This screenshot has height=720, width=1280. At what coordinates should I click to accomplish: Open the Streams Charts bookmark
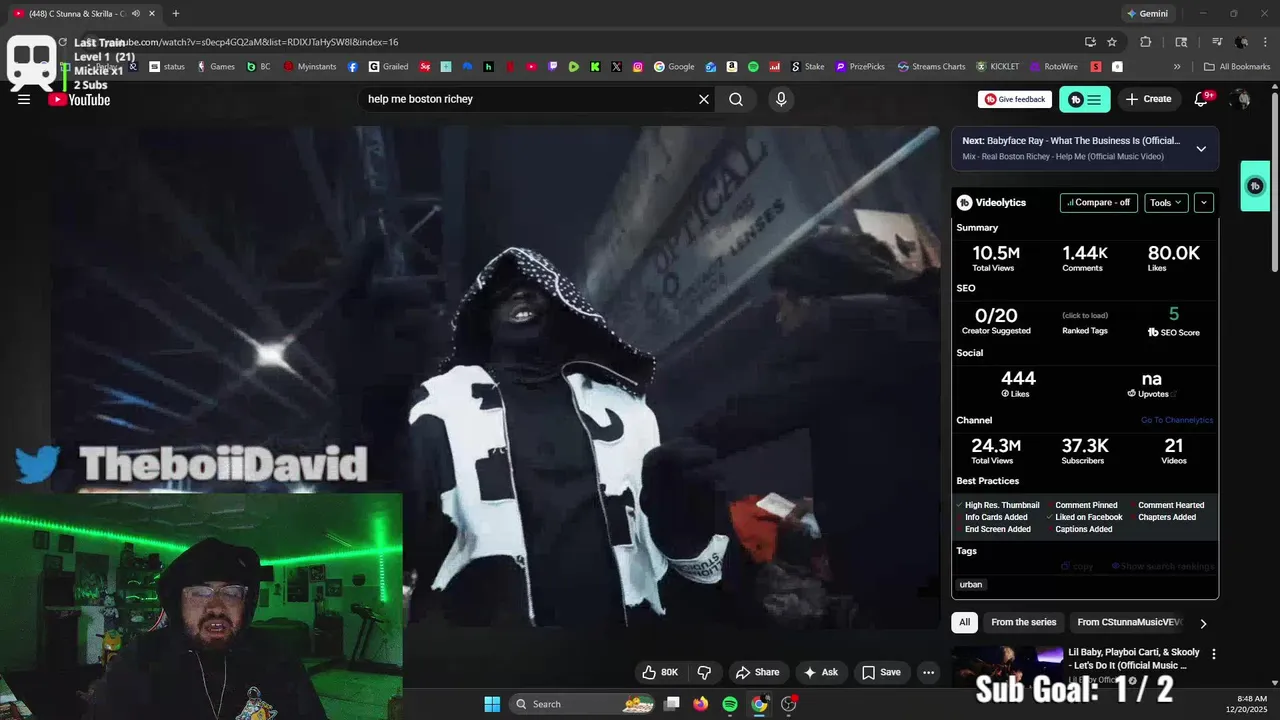point(931,67)
